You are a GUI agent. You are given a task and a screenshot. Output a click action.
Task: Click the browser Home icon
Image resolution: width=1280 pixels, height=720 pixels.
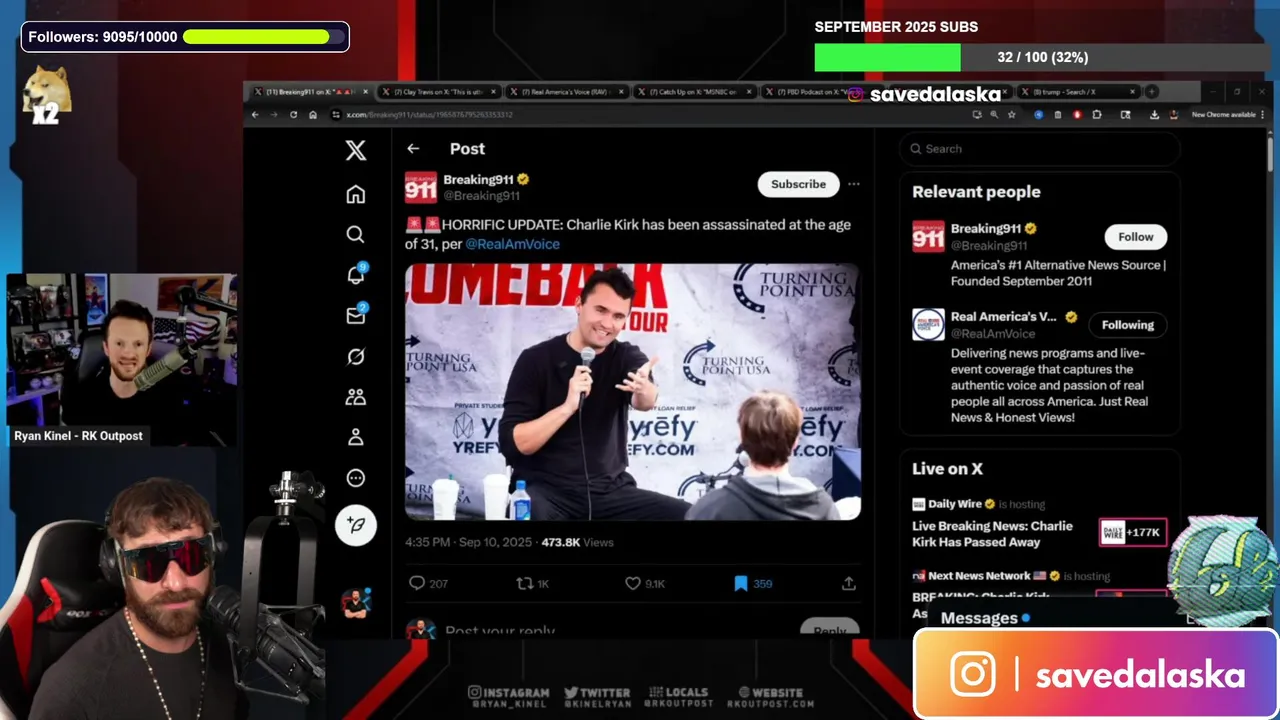point(313,115)
